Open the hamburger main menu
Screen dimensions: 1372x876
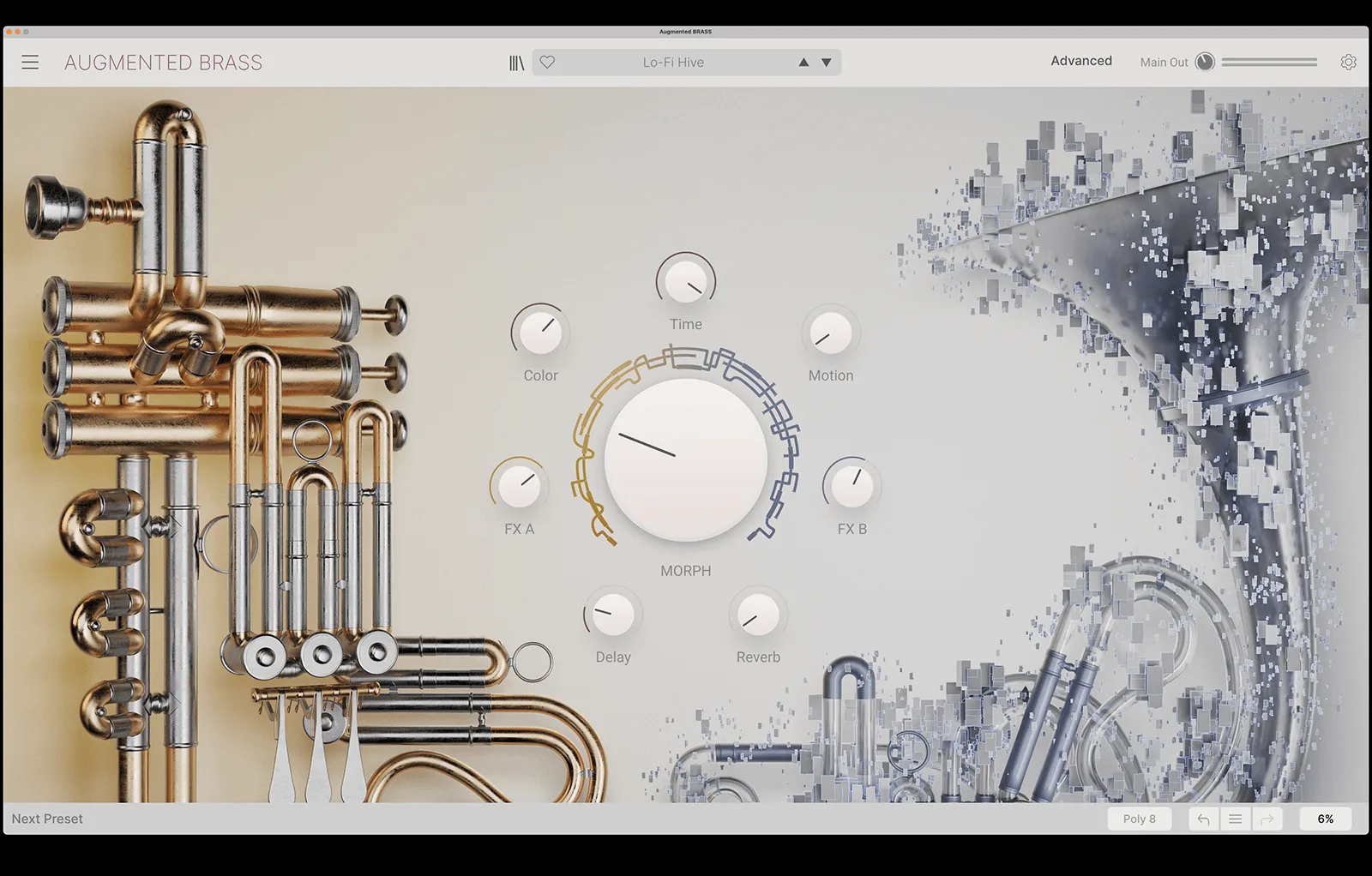coord(30,63)
